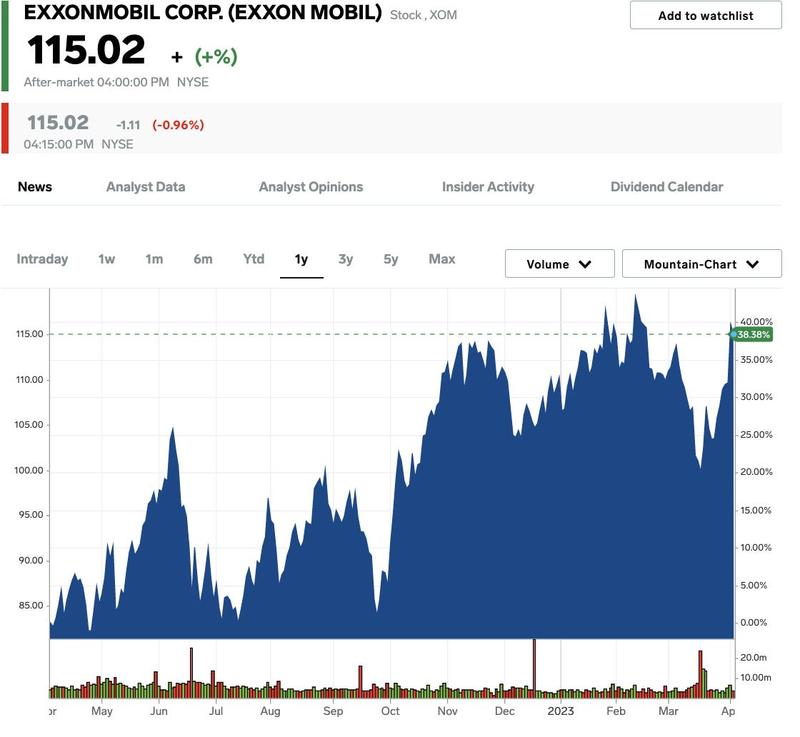Choose the 5y chart range
The height and width of the screenshot is (737, 800).
[x=391, y=259]
